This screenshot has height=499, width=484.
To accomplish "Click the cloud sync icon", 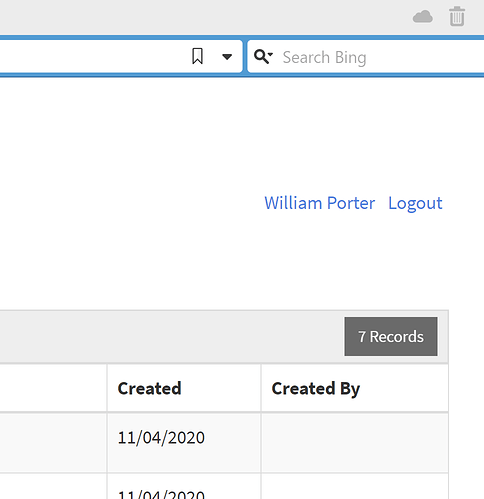I will click(x=423, y=17).
